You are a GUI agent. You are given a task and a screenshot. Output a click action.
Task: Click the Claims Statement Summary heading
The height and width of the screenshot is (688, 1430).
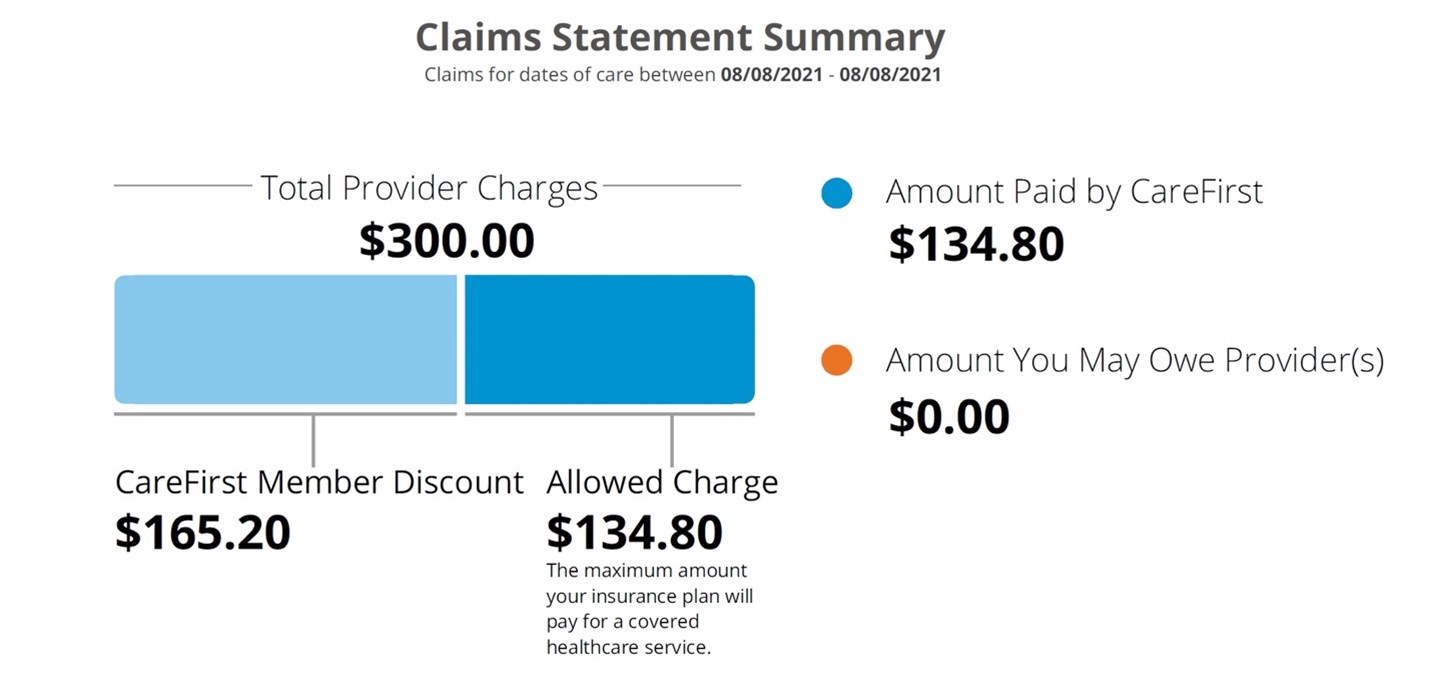point(680,37)
